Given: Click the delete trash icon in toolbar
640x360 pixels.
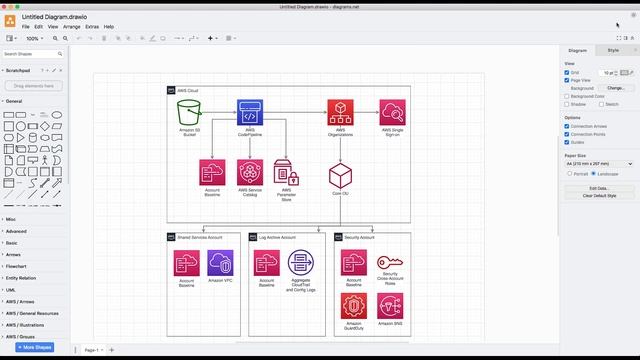Looking at the screenshot, I should pyautogui.click(x=104, y=38).
